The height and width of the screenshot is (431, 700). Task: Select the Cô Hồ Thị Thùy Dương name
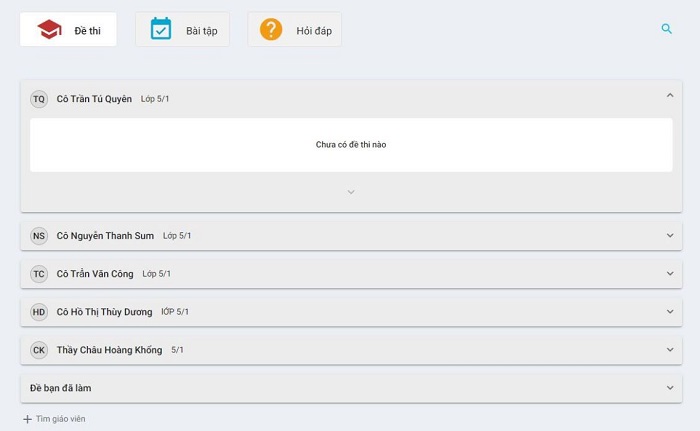(x=104, y=312)
